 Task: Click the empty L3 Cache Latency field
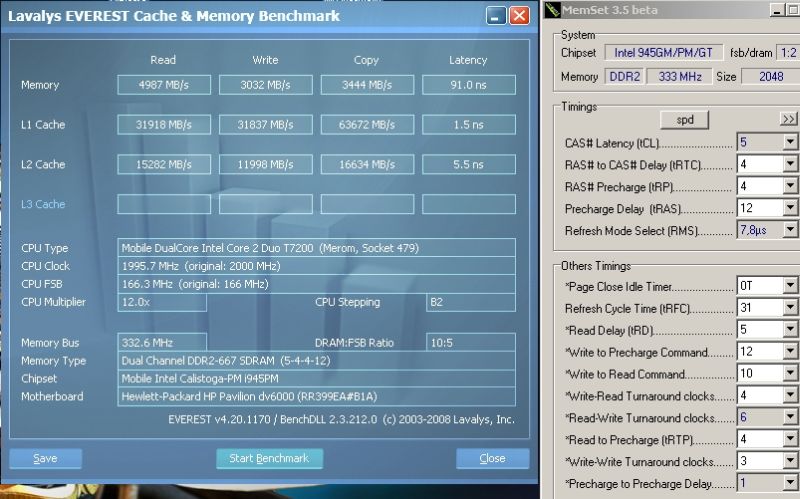point(468,204)
